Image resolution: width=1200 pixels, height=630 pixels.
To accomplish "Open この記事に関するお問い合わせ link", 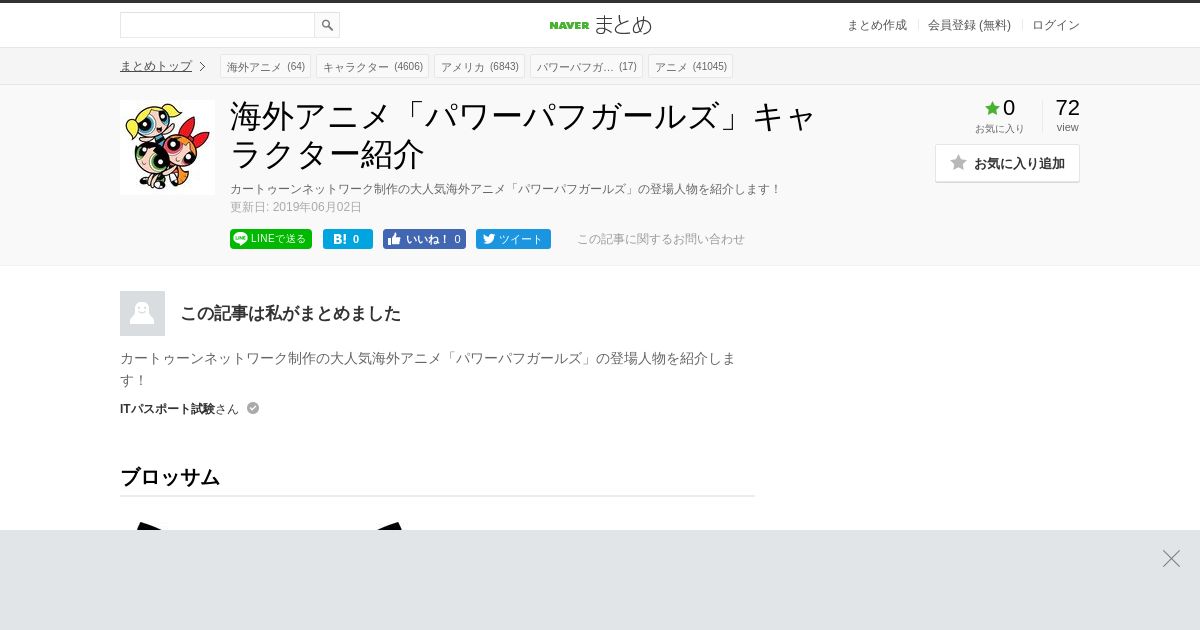I will pyautogui.click(x=661, y=239).
